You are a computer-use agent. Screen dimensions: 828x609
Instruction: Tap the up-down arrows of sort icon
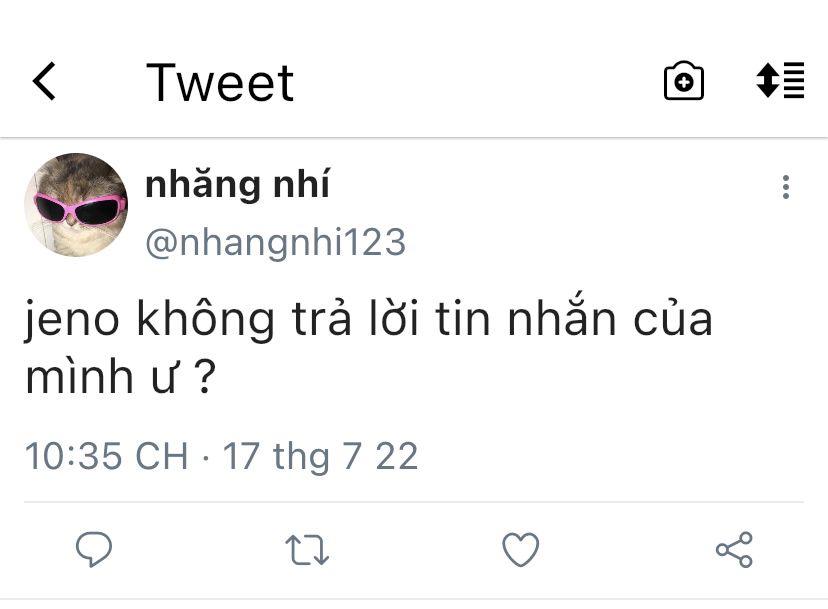[x=767, y=80]
